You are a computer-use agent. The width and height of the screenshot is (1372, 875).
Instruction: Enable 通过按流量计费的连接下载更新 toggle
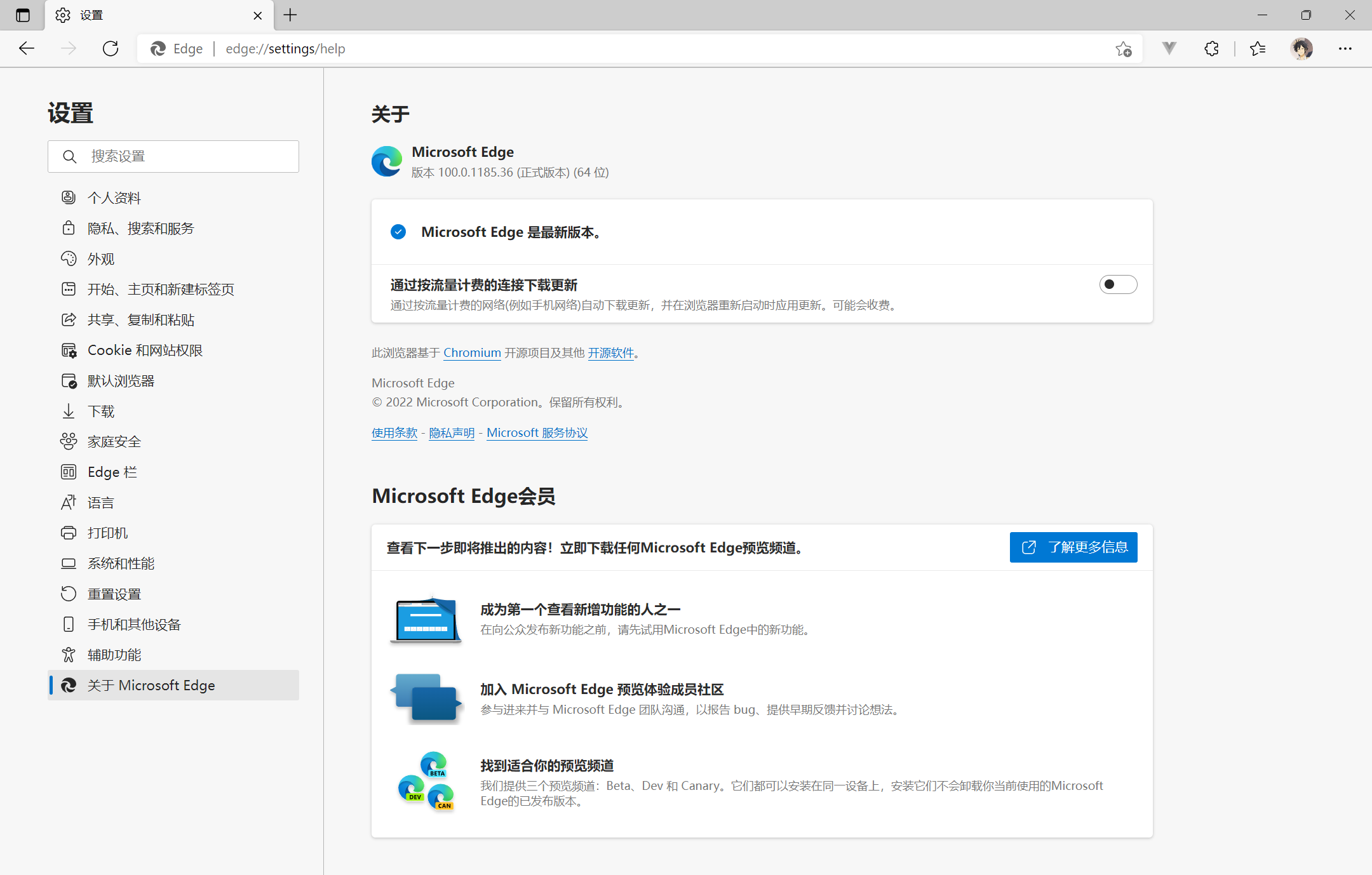coord(1118,284)
